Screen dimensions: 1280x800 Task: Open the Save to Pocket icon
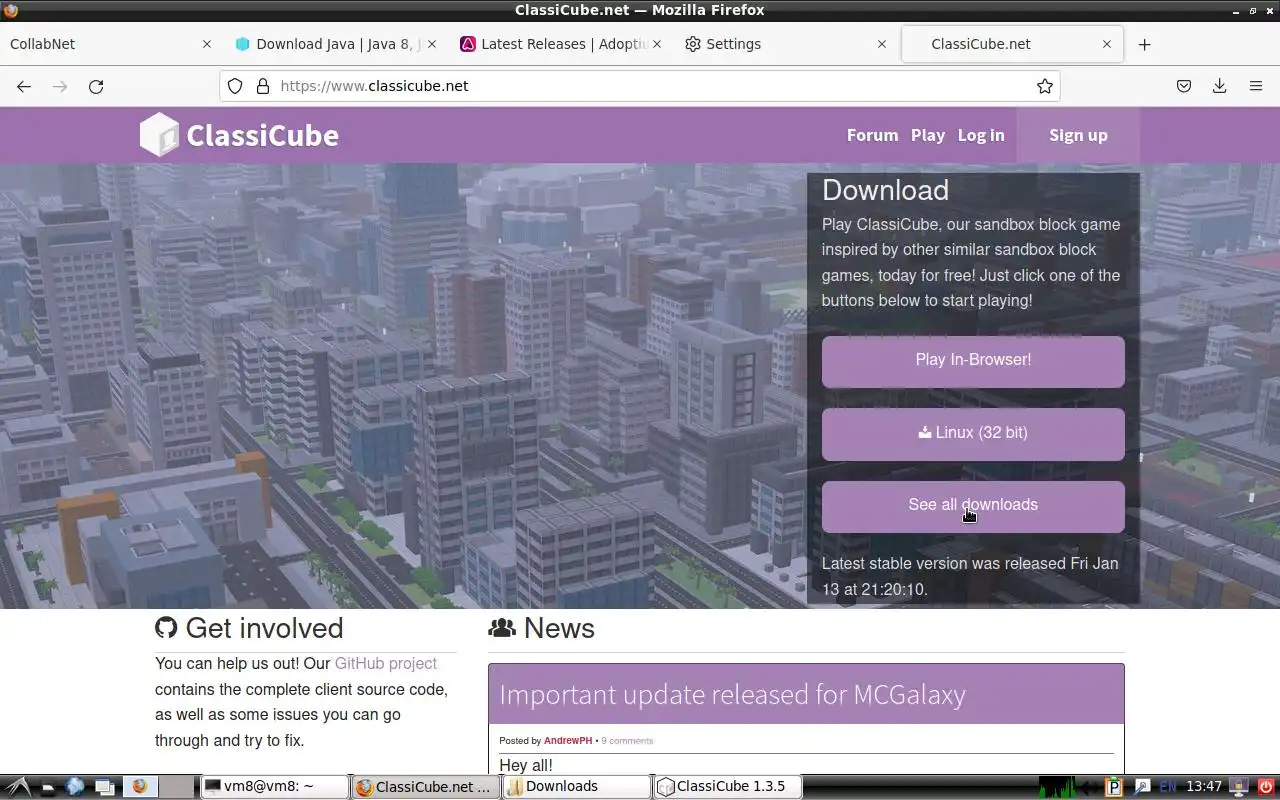(x=1184, y=86)
